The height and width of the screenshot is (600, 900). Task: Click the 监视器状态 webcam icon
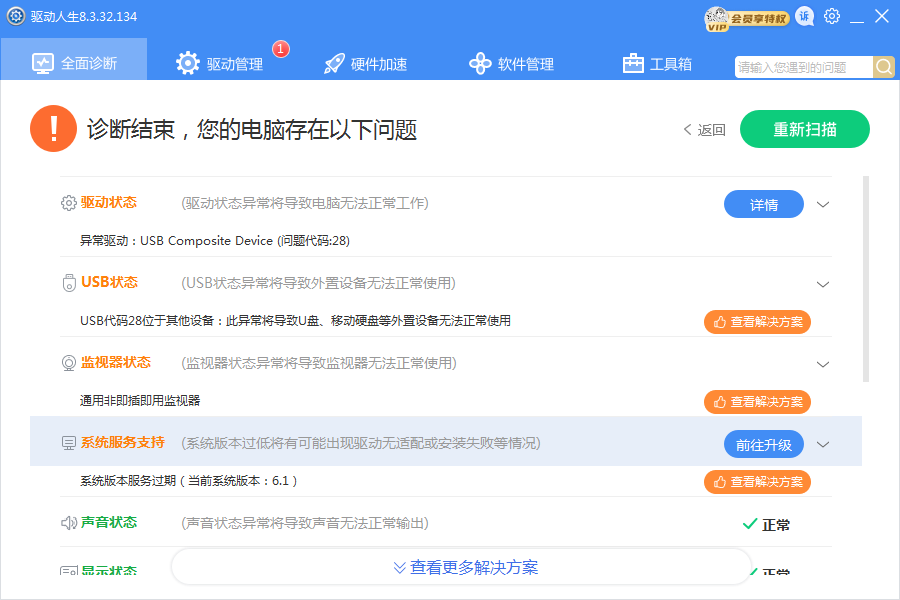[68, 363]
